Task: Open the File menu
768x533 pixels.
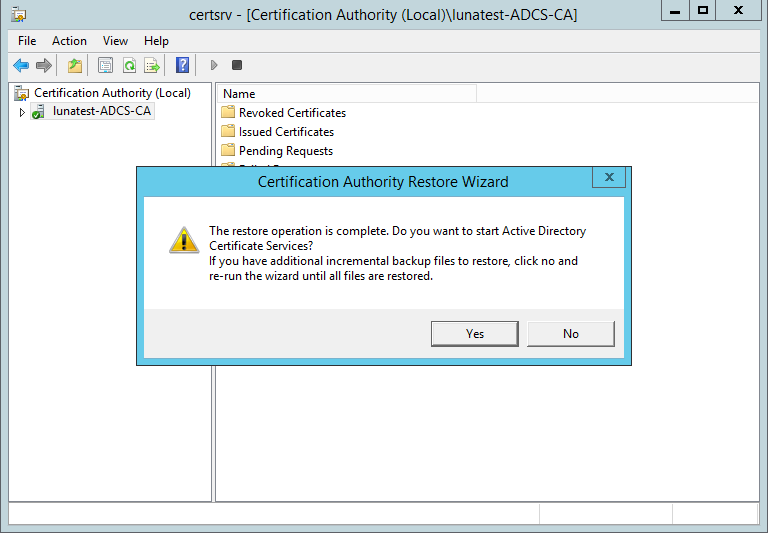Action: [x=27, y=41]
